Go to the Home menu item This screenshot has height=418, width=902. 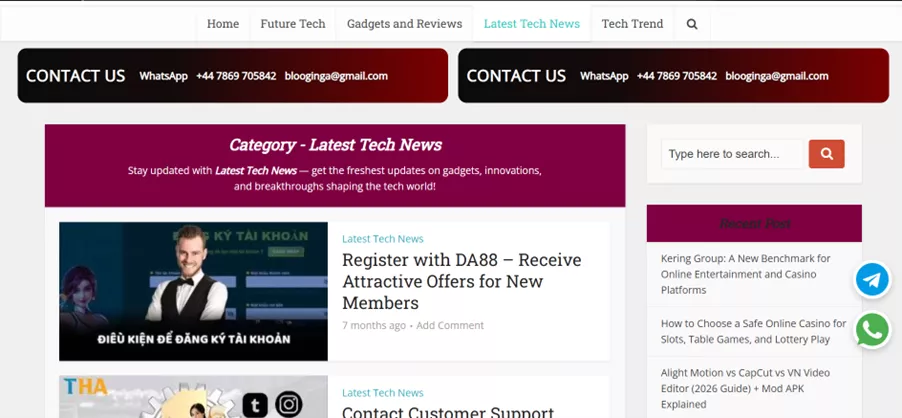(223, 24)
